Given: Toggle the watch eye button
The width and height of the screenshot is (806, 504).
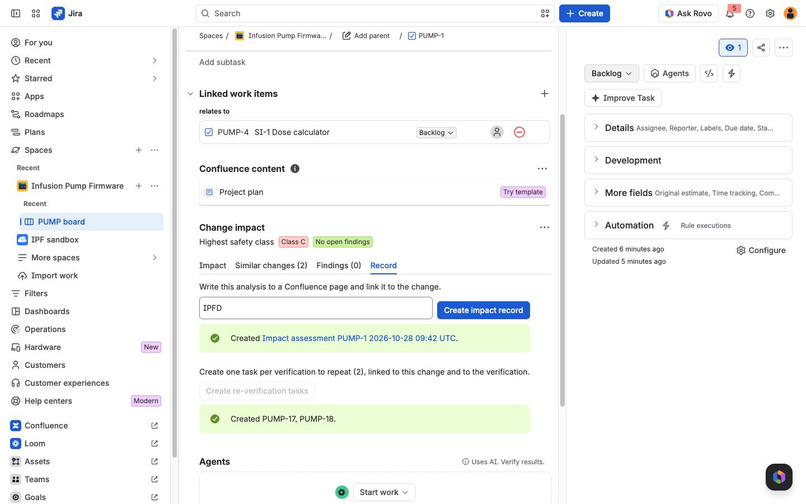Looking at the screenshot, I should tap(733, 48).
